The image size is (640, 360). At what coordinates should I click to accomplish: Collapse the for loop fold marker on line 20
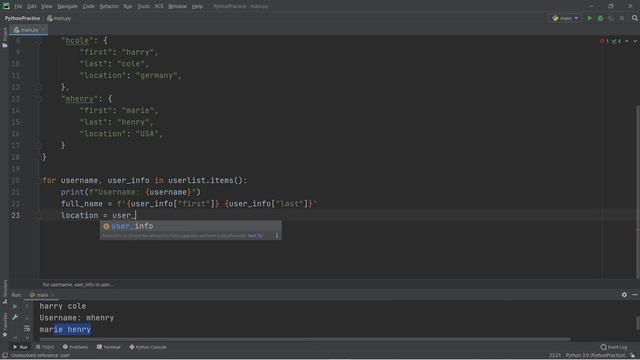pos(39,180)
